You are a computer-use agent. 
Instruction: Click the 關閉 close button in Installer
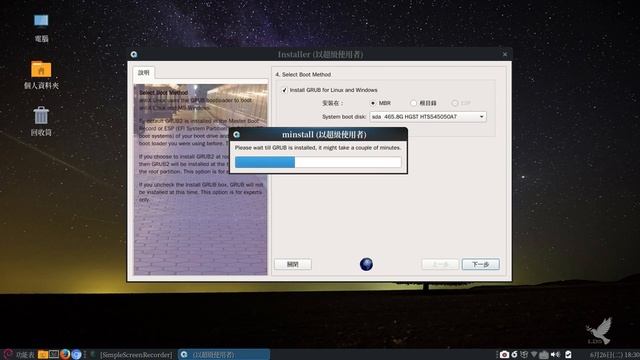pyautogui.click(x=293, y=264)
